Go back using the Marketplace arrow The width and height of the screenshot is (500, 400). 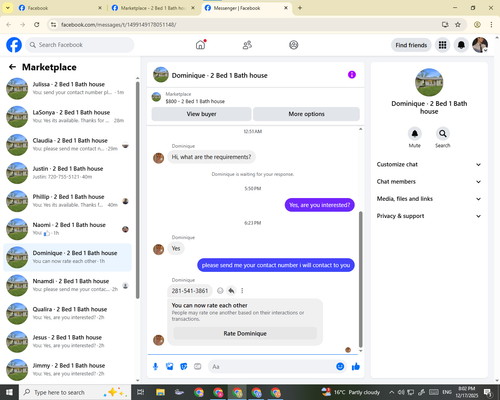(x=12, y=67)
